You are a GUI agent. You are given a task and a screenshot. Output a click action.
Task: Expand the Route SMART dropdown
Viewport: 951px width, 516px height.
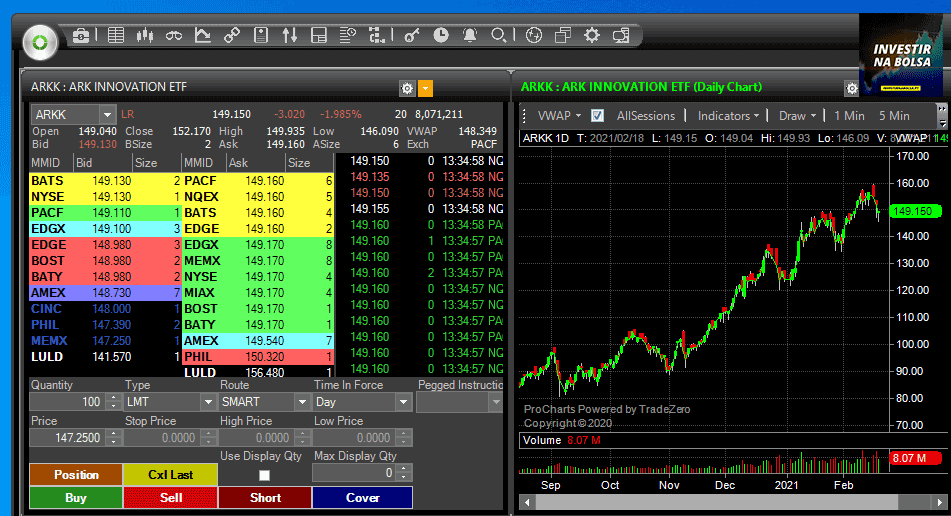pos(302,402)
